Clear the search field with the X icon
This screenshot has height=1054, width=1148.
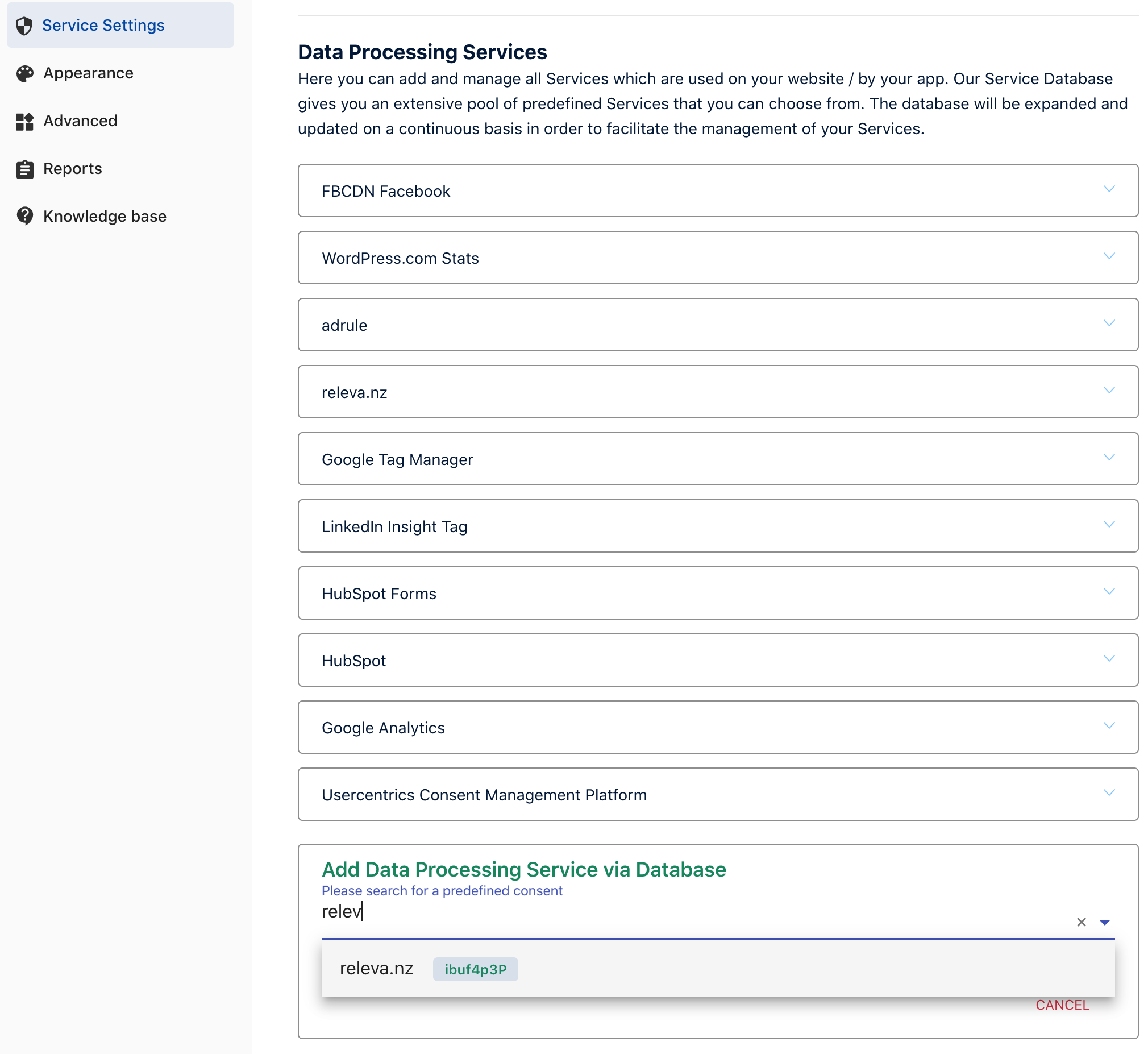1082,922
